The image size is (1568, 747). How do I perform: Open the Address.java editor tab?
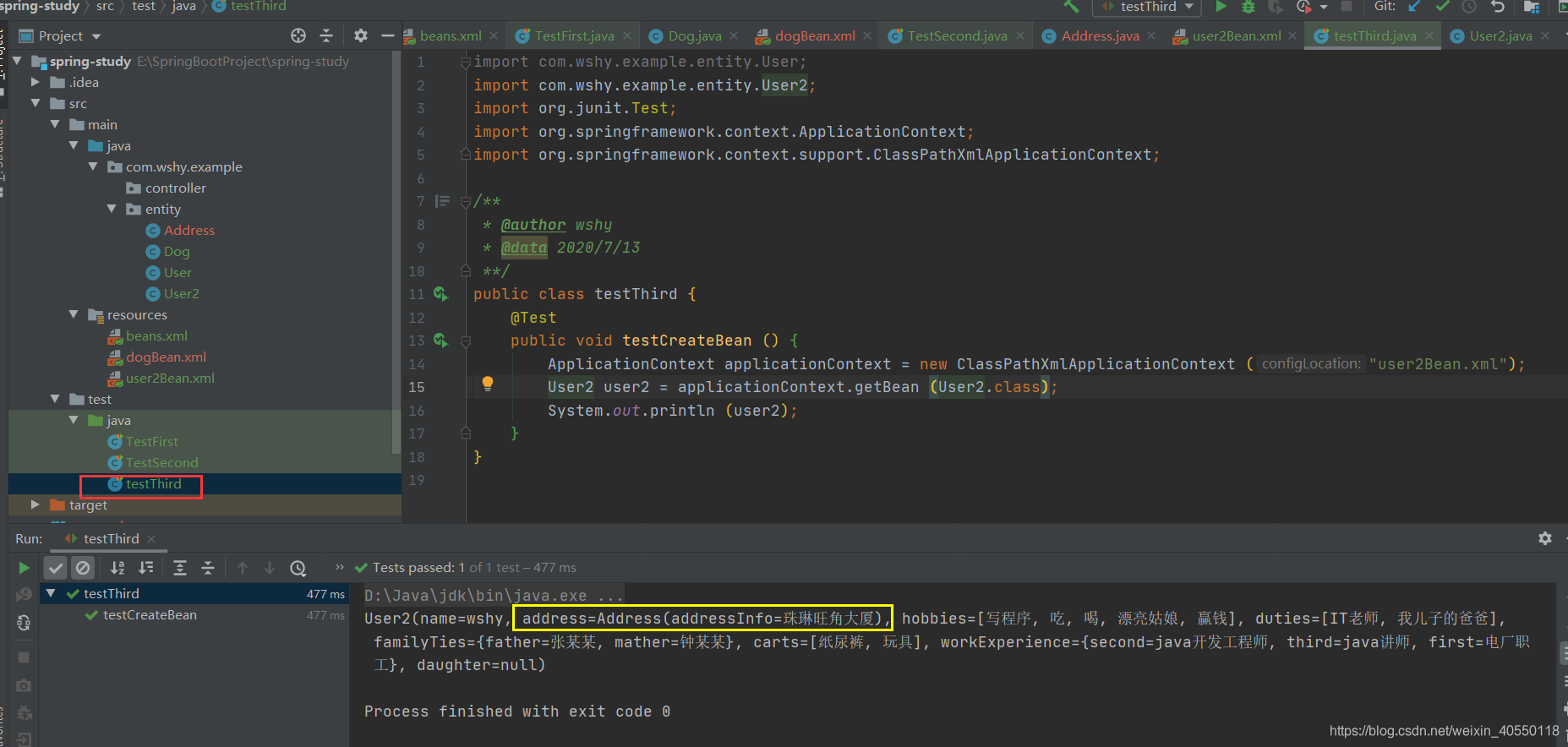pyautogui.click(x=1100, y=35)
